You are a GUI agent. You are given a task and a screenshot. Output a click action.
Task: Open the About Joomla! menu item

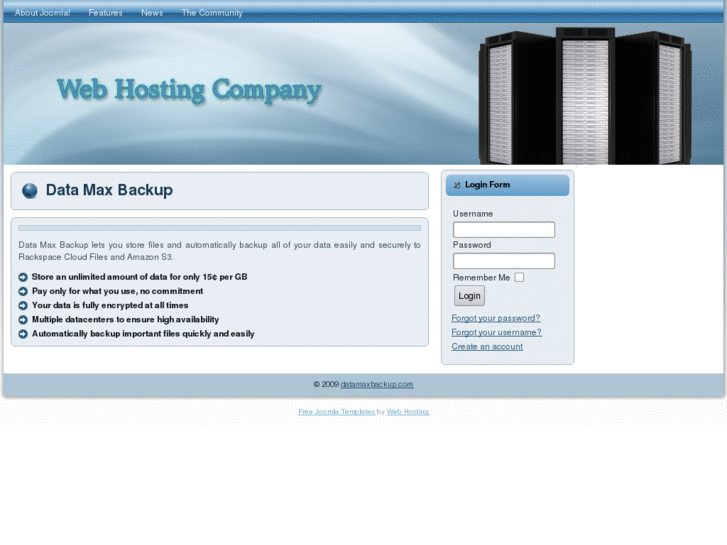point(43,13)
